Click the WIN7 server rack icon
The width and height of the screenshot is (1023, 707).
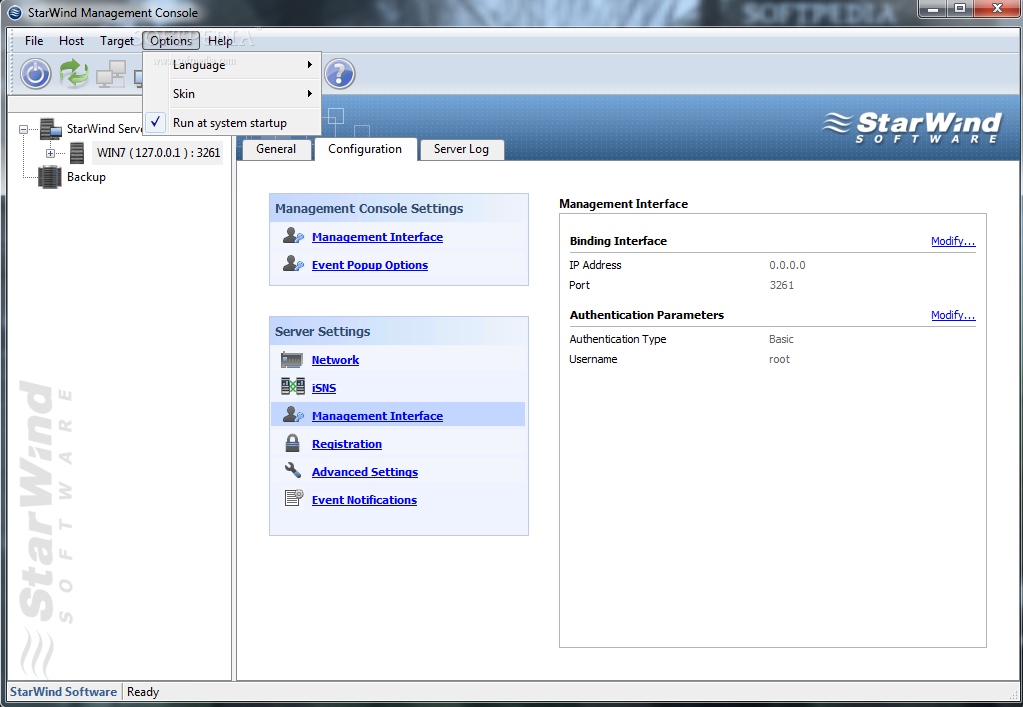click(77, 153)
